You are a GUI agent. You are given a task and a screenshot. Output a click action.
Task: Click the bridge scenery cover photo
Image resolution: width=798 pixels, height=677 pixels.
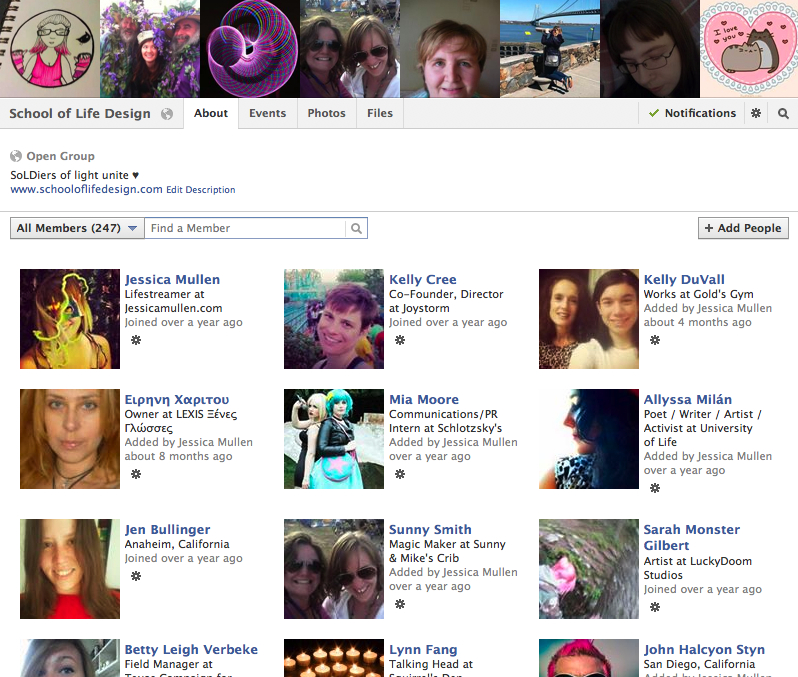point(550,49)
